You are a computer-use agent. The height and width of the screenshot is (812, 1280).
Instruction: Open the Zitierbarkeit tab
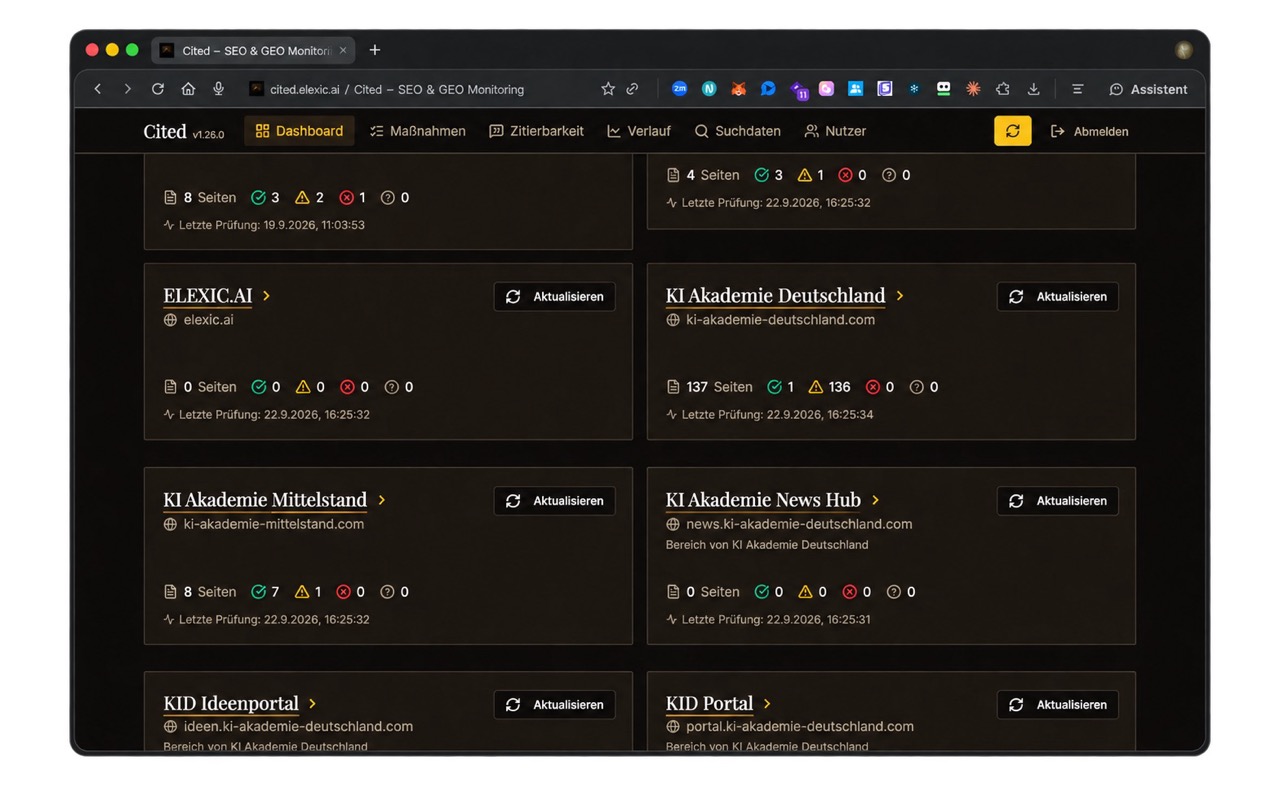pos(536,131)
